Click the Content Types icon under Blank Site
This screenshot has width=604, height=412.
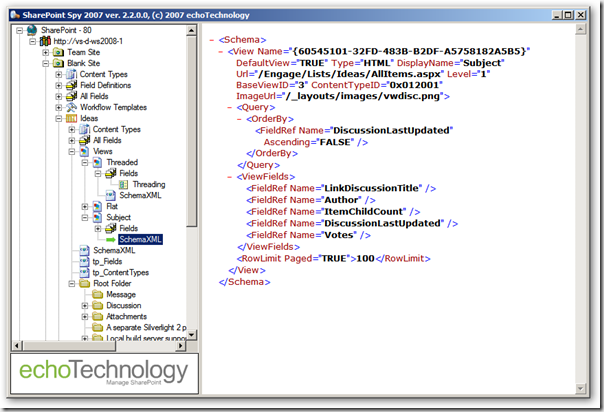tap(71, 74)
